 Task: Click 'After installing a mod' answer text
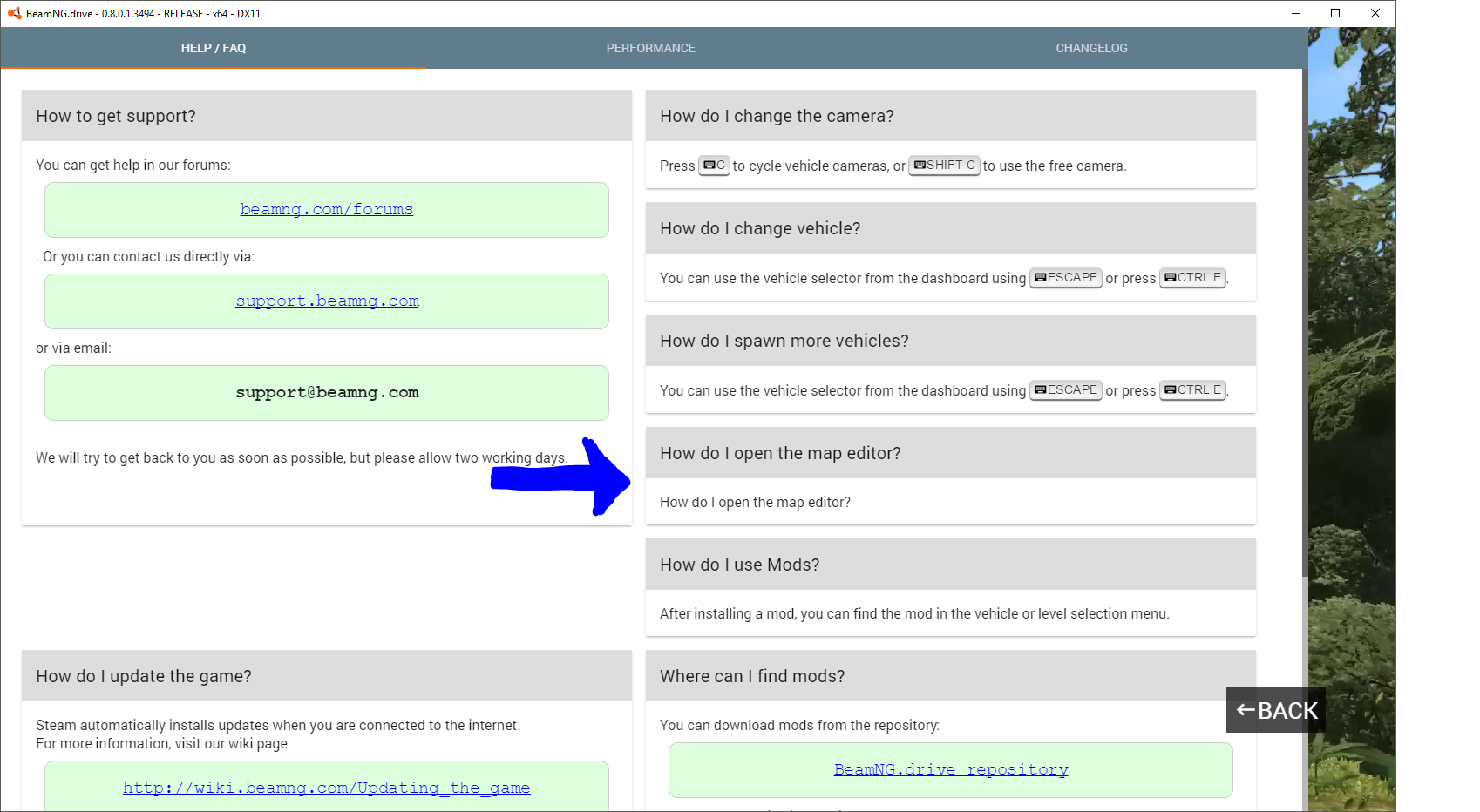coord(914,614)
